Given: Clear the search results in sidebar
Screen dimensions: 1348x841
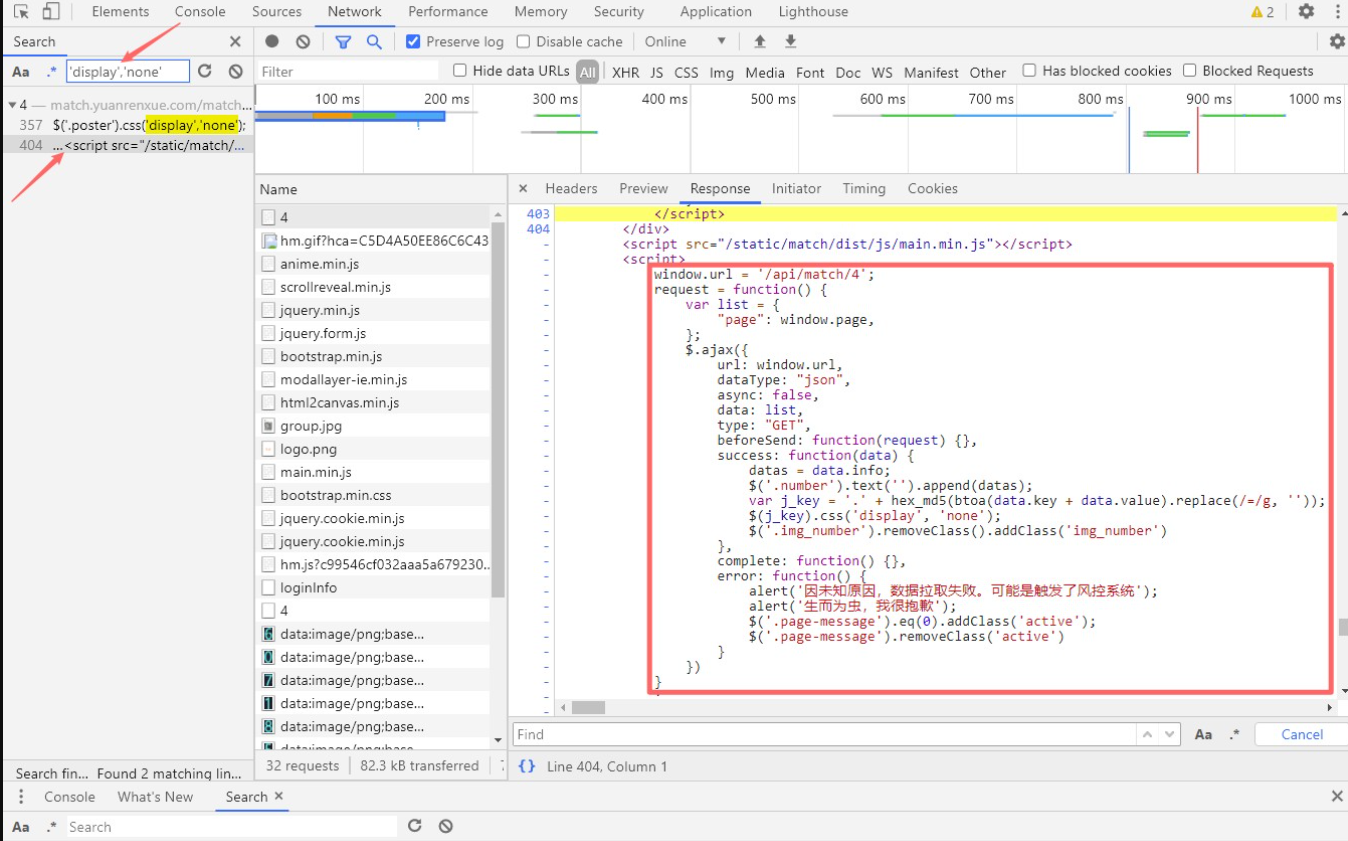Looking at the screenshot, I should [x=236, y=71].
